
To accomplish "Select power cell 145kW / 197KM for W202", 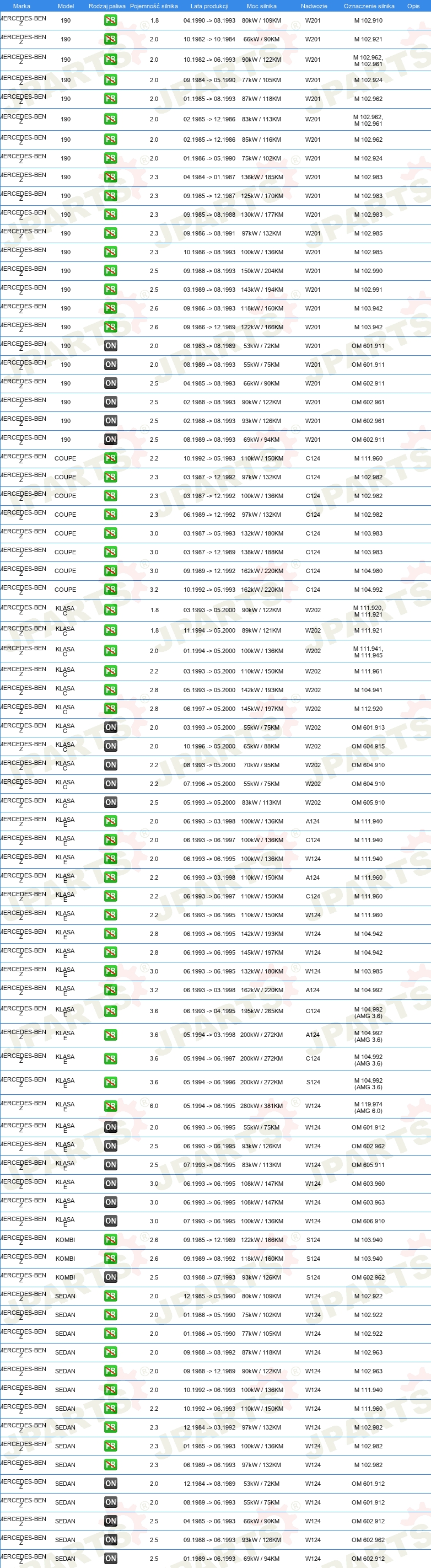I will 261,709.
